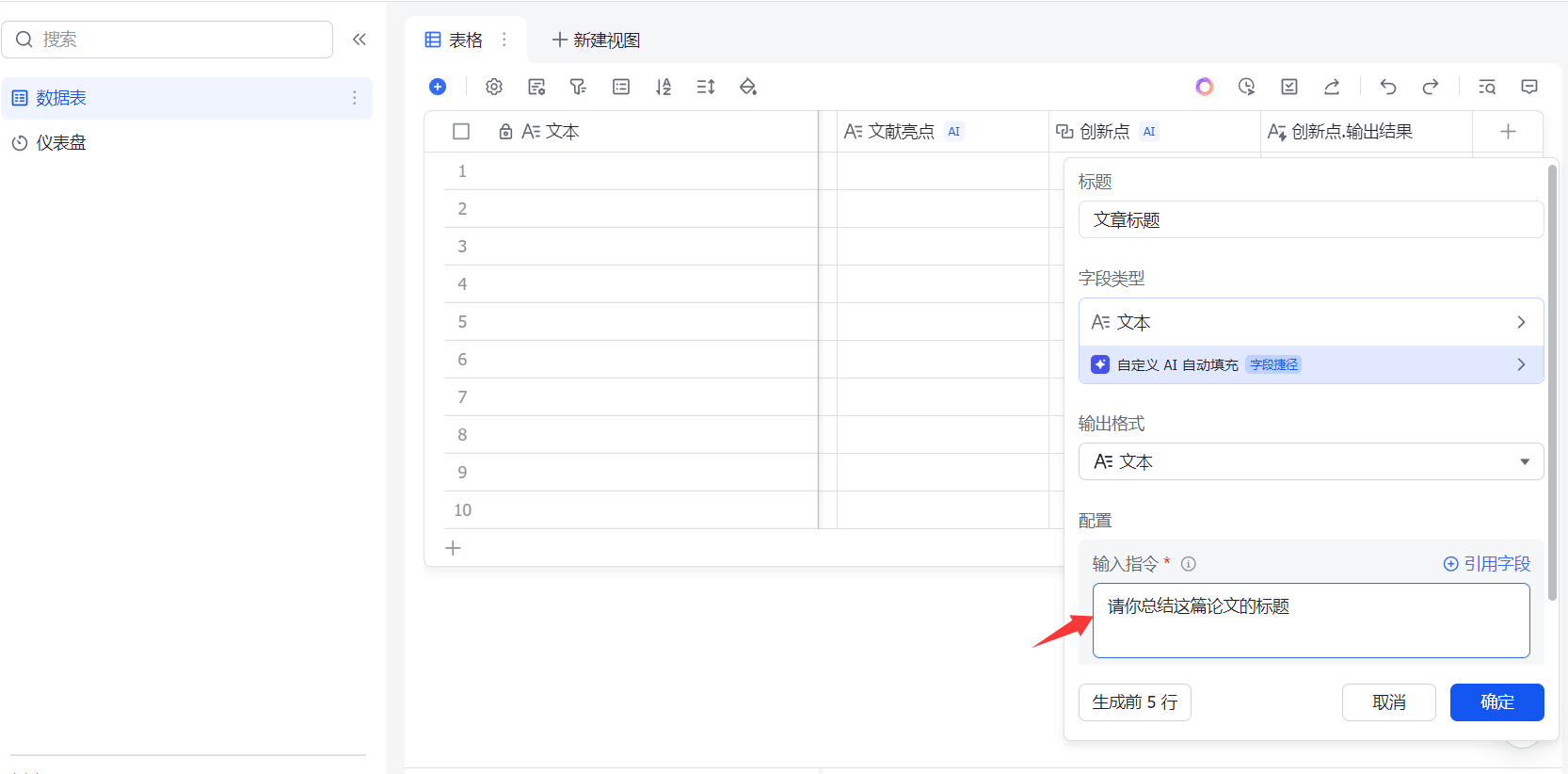The width and height of the screenshot is (1568, 774).
Task: Click the 引用字段 link
Action: 1487,564
